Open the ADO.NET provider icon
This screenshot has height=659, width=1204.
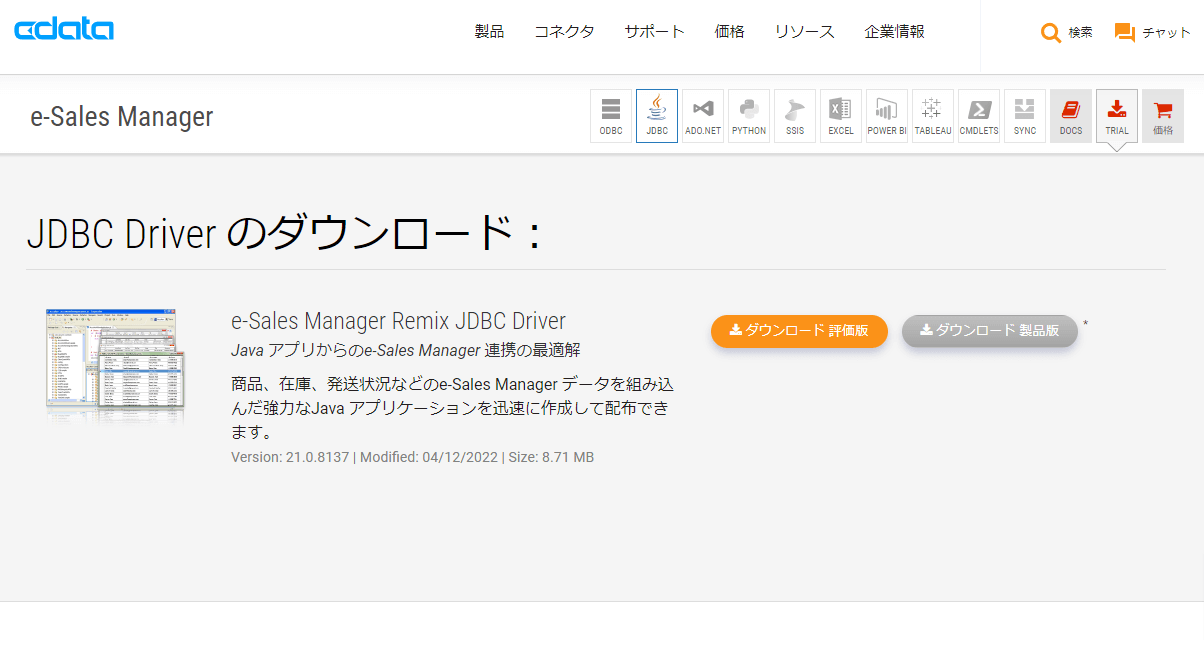click(x=703, y=116)
